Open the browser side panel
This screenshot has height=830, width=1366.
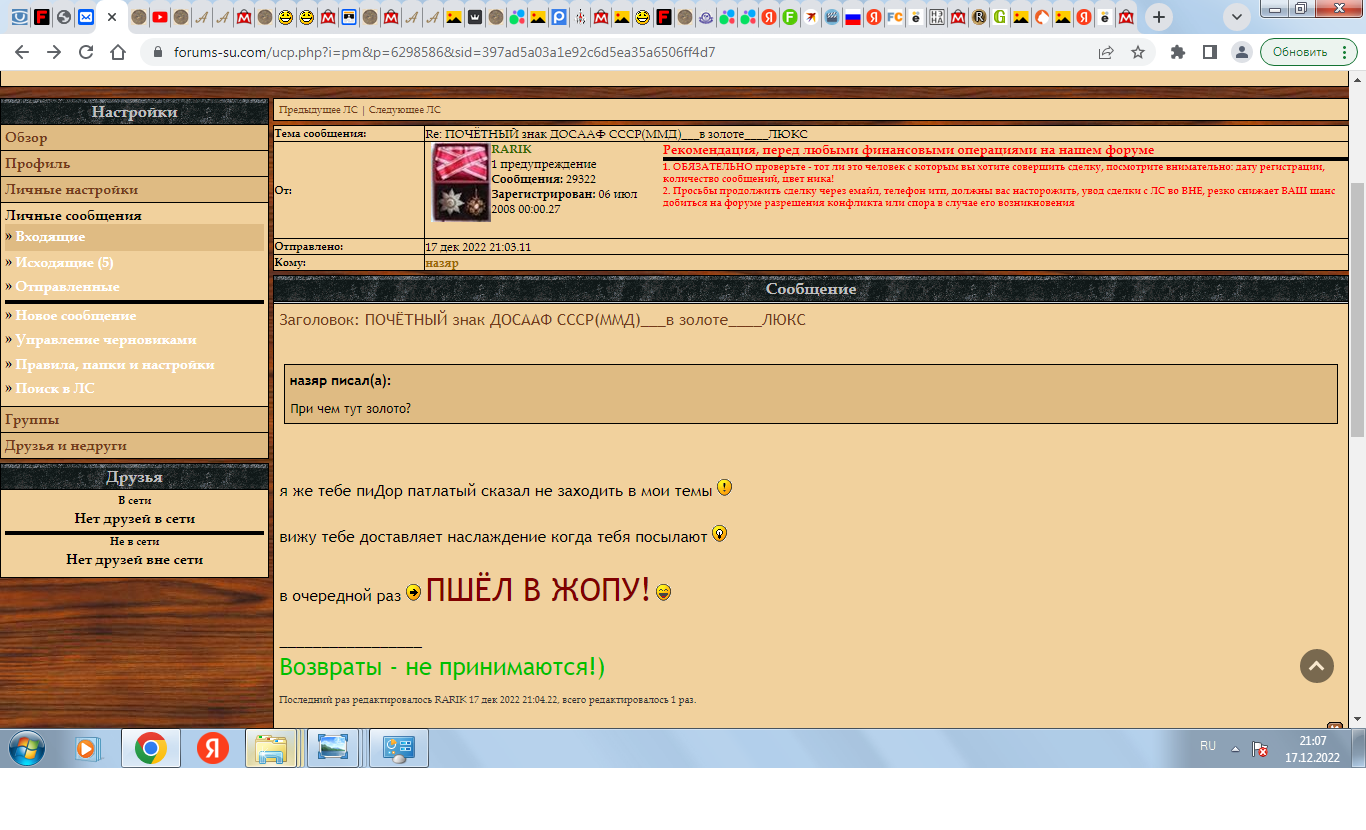coord(1210,52)
